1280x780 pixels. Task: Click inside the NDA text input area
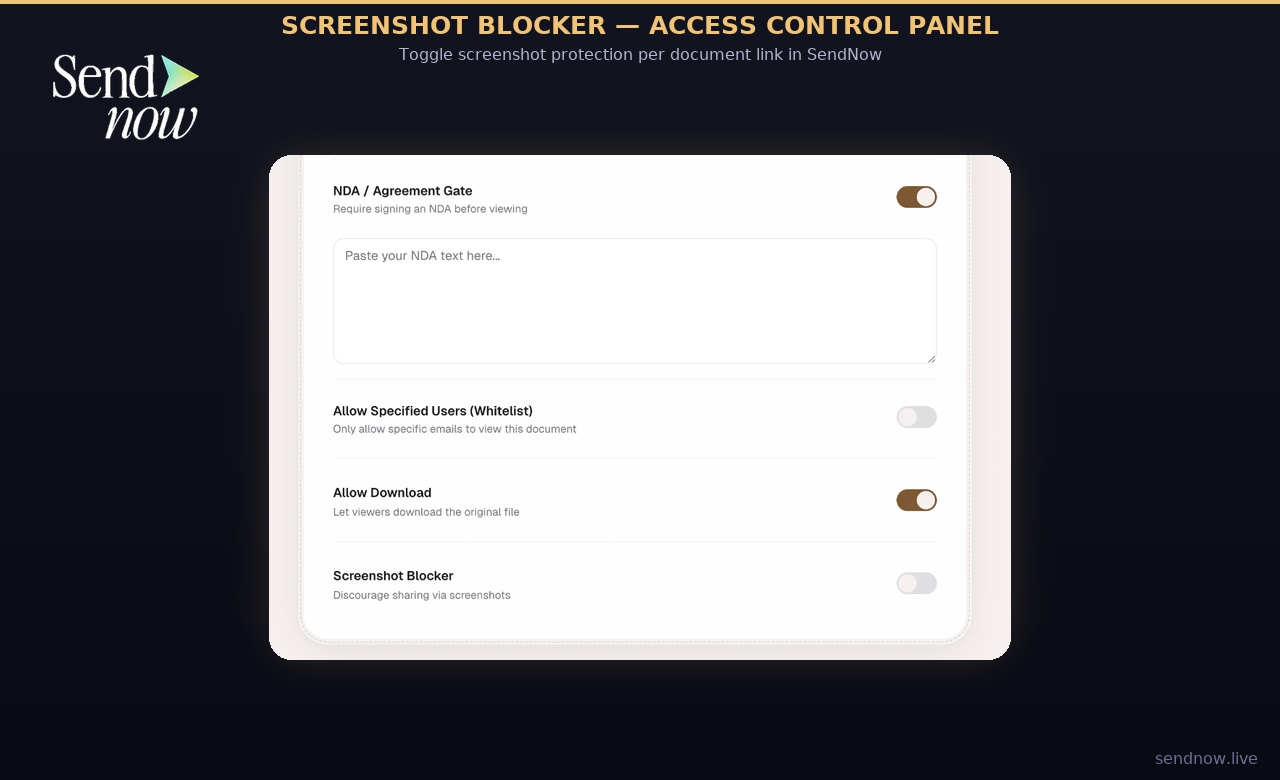tap(634, 300)
